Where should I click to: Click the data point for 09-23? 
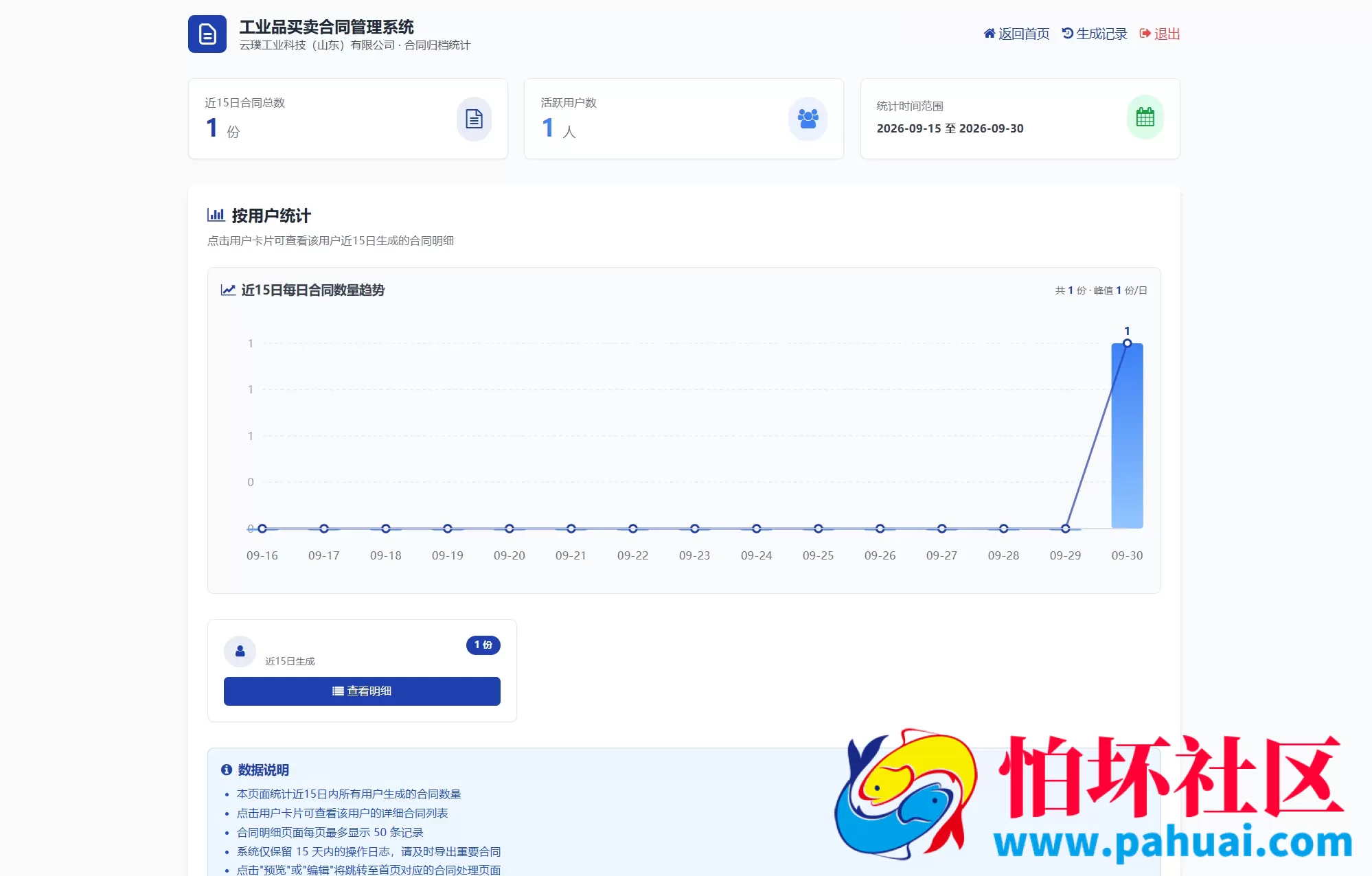pyautogui.click(x=694, y=529)
